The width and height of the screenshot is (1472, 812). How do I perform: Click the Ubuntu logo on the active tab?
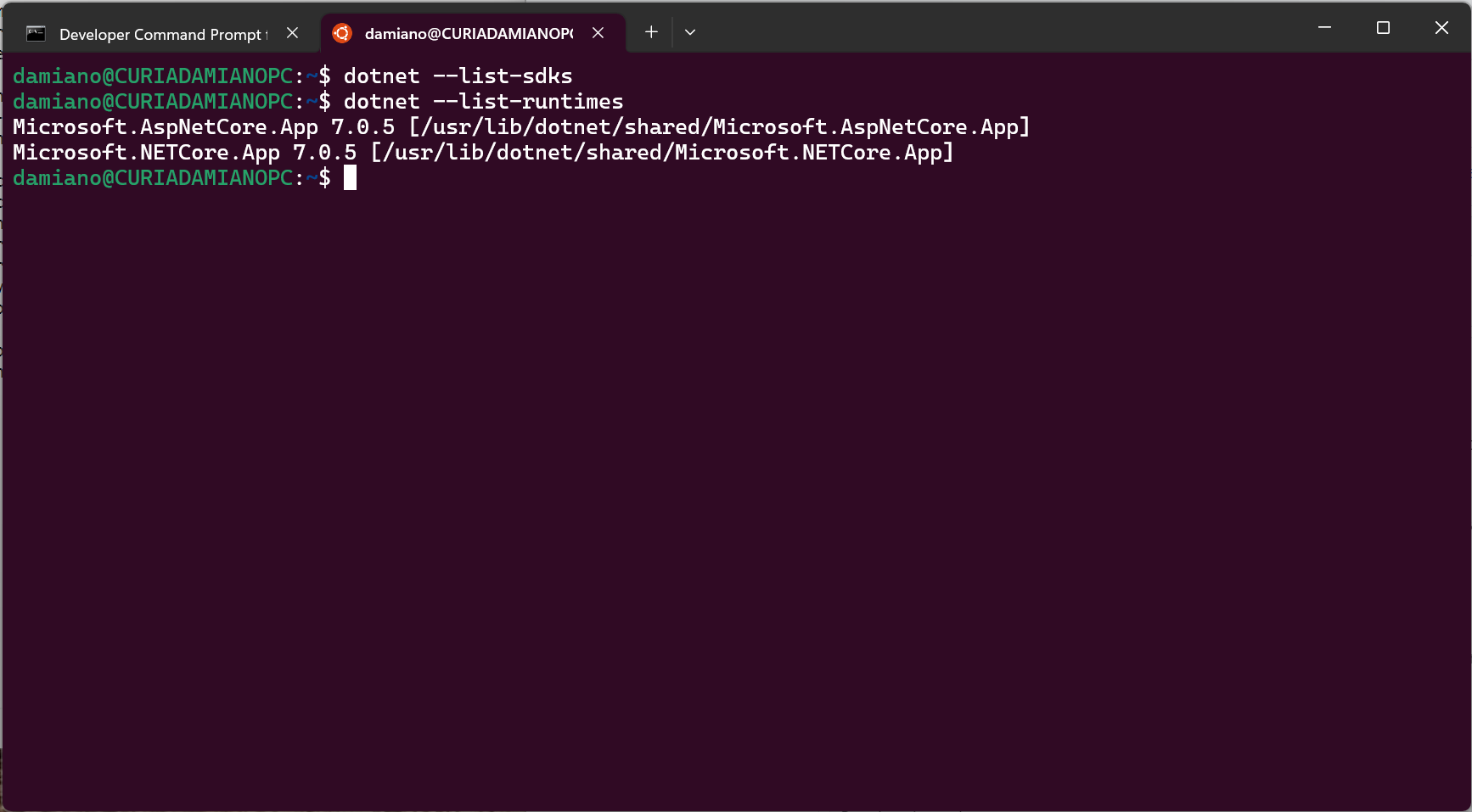(x=343, y=31)
